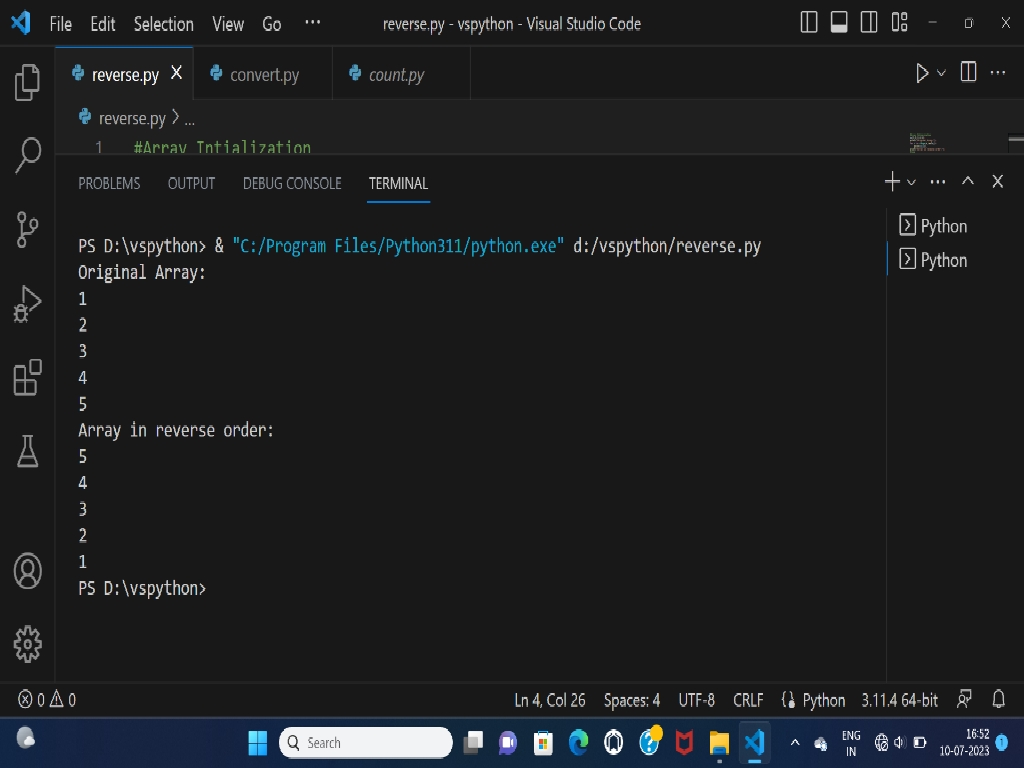
Task: Open the Extensions view
Action: point(27,377)
